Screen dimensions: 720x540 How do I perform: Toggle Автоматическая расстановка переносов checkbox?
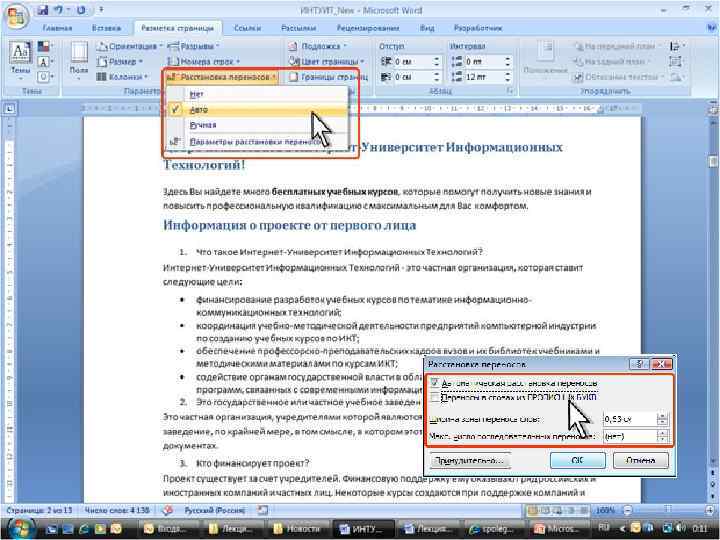coord(434,382)
